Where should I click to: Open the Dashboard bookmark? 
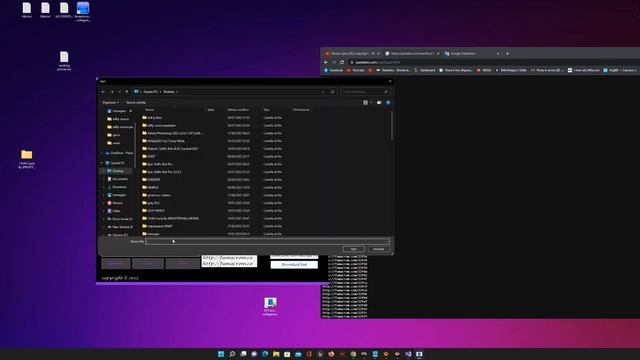click(x=424, y=70)
